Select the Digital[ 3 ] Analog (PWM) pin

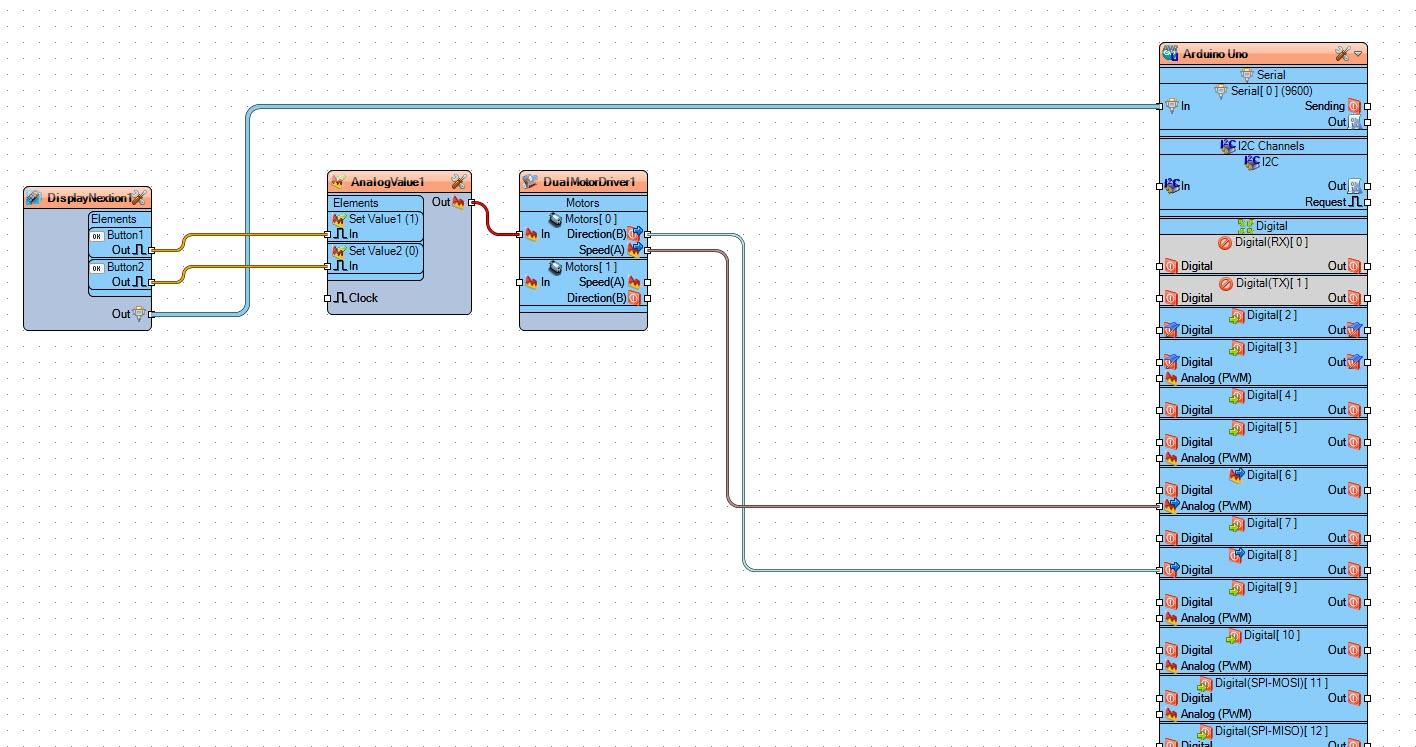[x=1160, y=378]
